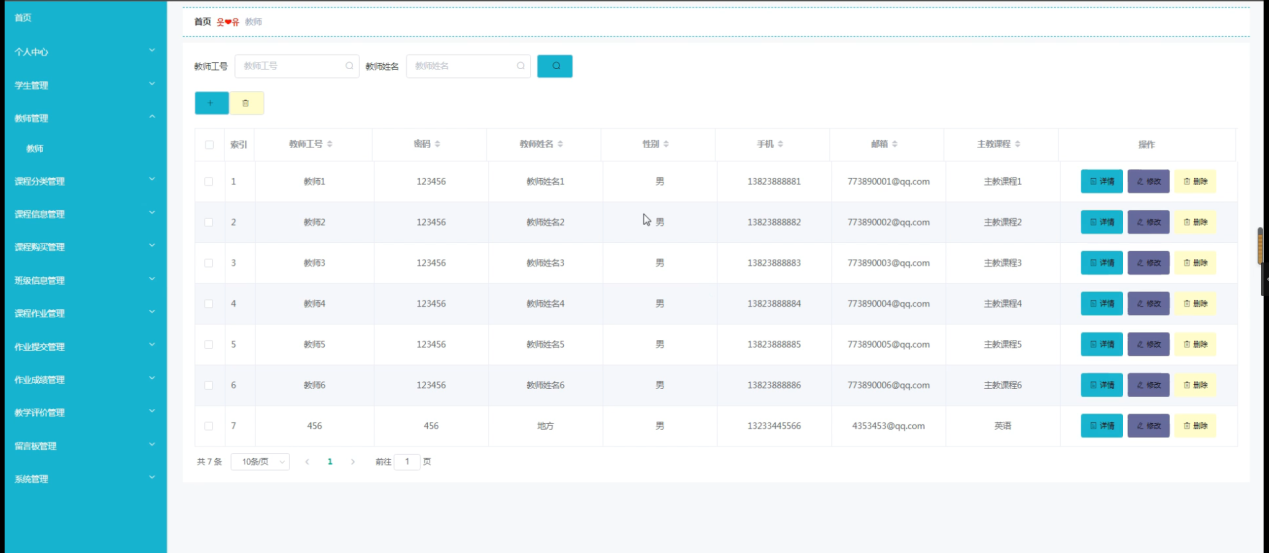Focus the 教师姓名 search input
The width and height of the screenshot is (1269, 553).
pyautogui.click(x=468, y=66)
